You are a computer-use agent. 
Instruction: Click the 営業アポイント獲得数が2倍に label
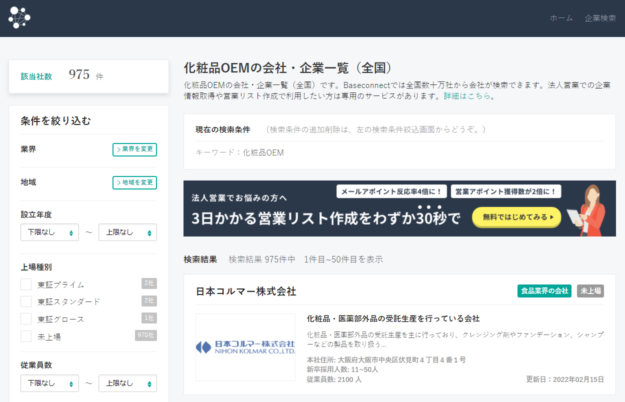click(x=506, y=192)
